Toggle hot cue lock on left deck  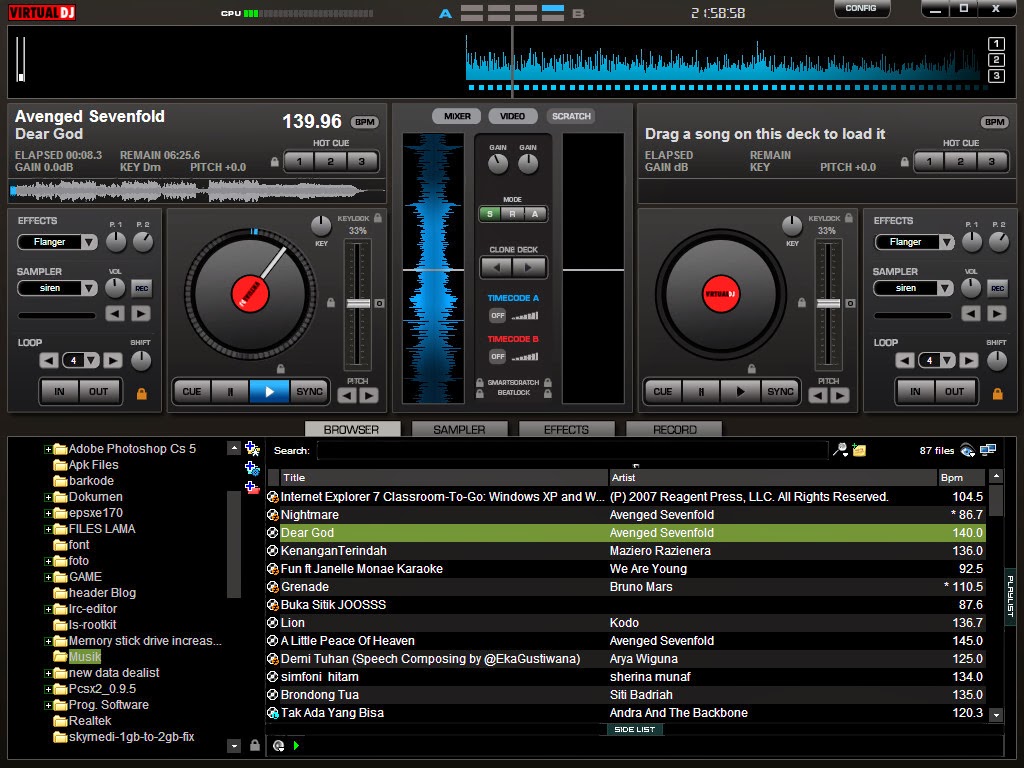(x=275, y=162)
